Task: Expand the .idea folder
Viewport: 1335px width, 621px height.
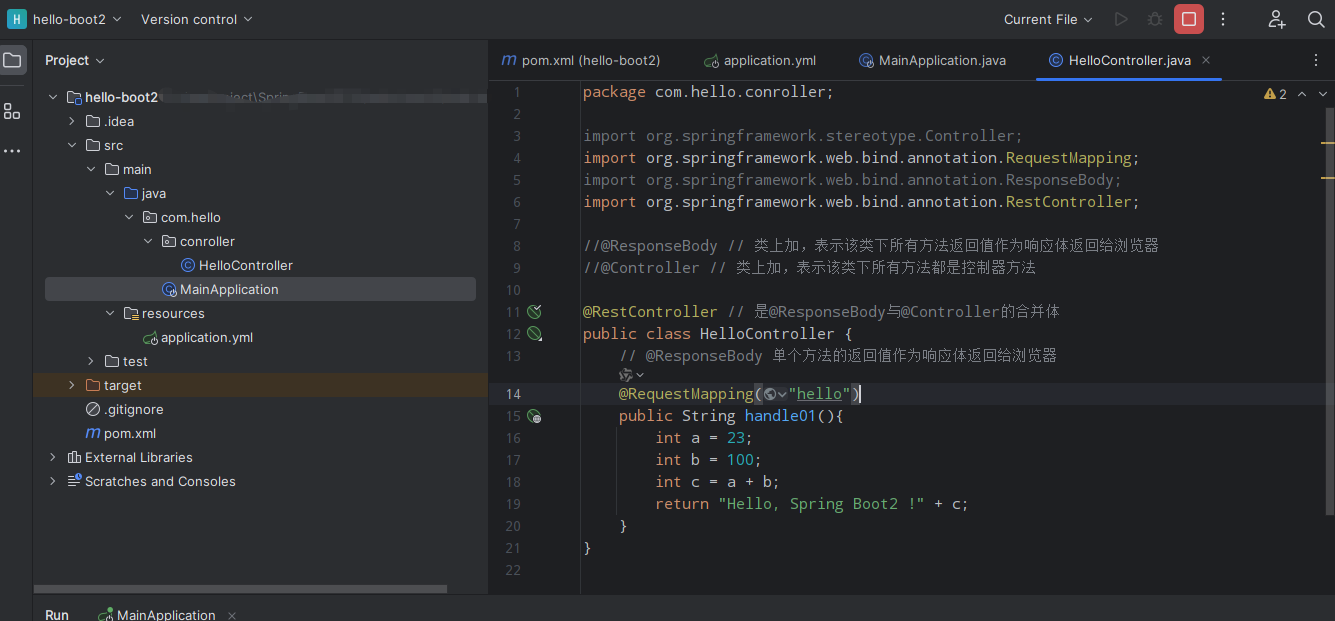Action: click(72, 121)
